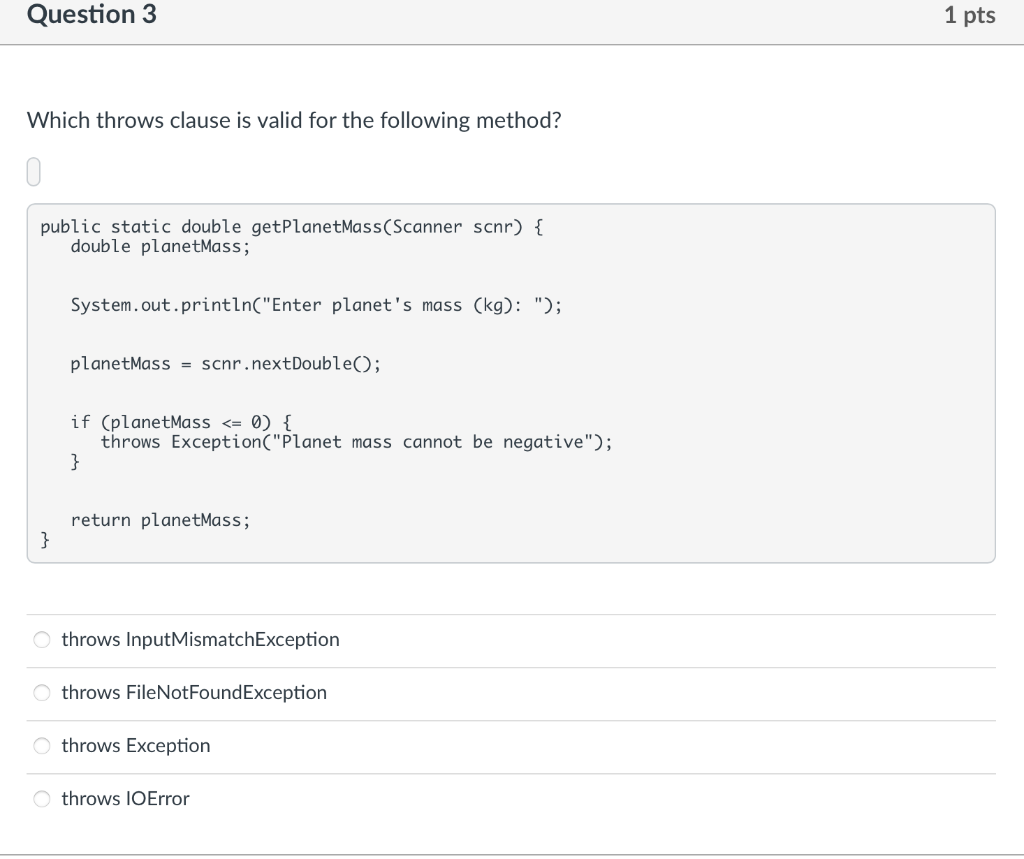Click the line "if (planetMass <= 0) {"
This screenshot has height=859, width=1024.
[x=181, y=422]
